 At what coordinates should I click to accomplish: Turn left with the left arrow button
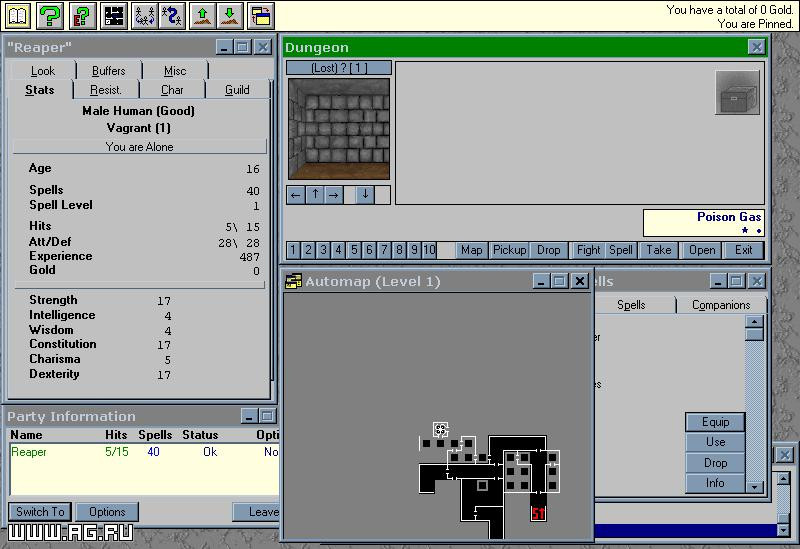pos(295,194)
